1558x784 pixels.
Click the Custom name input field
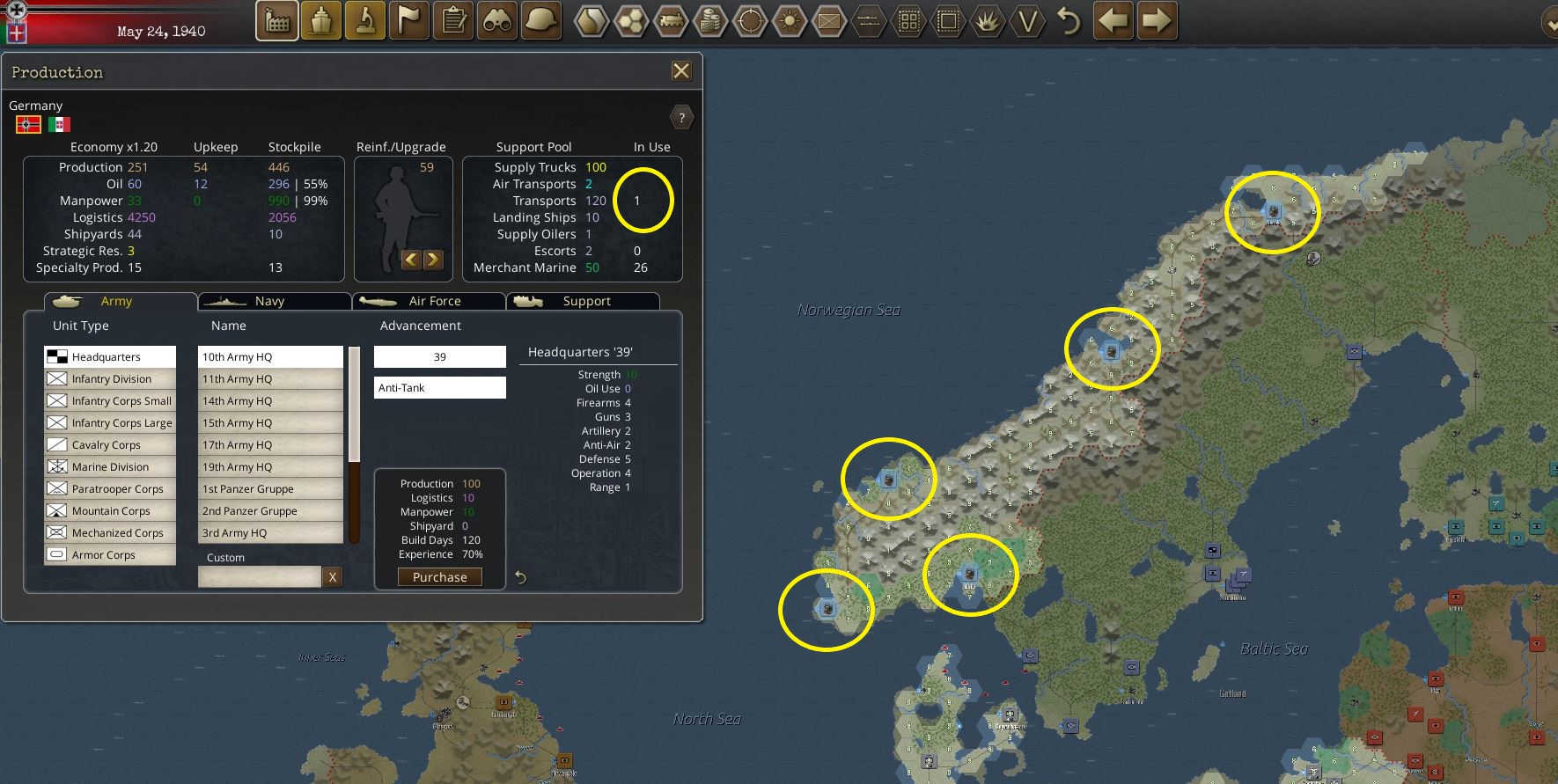[260, 576]
